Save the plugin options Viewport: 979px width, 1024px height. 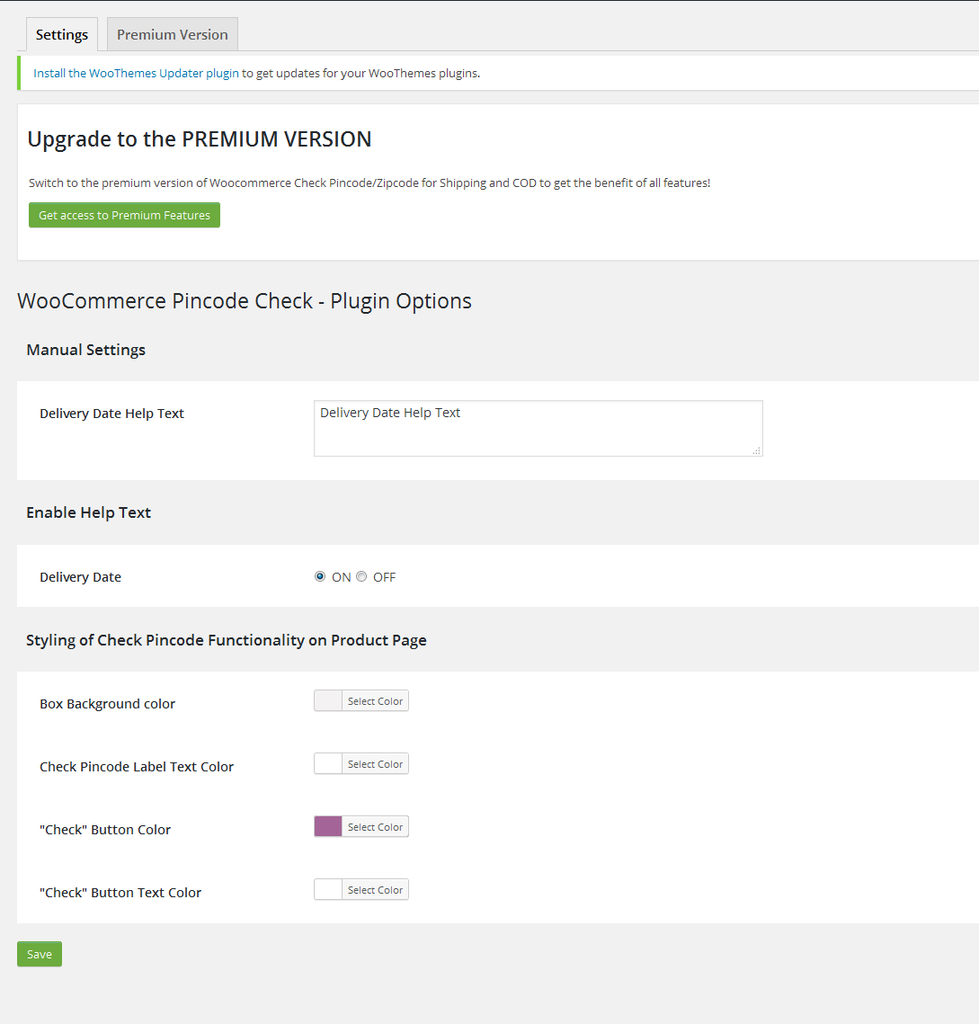(x=38, y=953)
